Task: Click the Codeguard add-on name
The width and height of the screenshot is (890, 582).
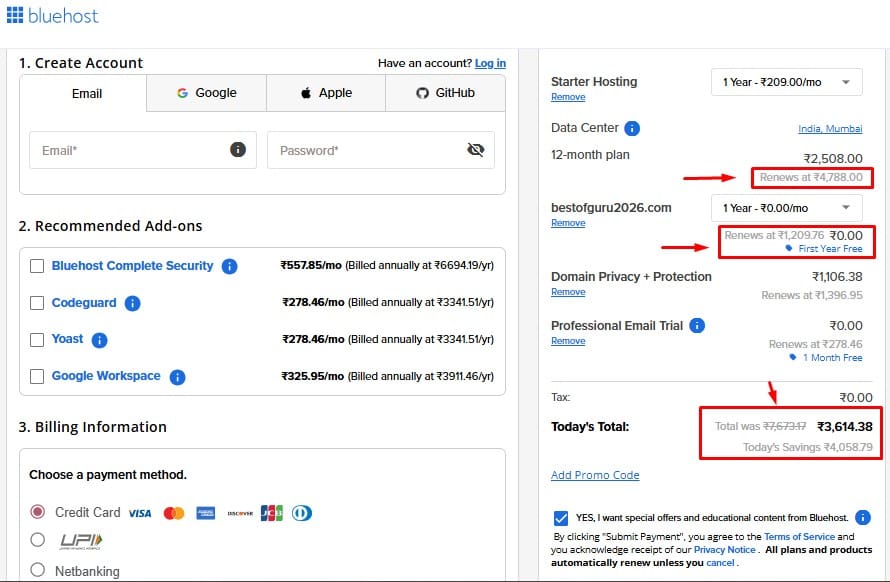Action: 84,303
